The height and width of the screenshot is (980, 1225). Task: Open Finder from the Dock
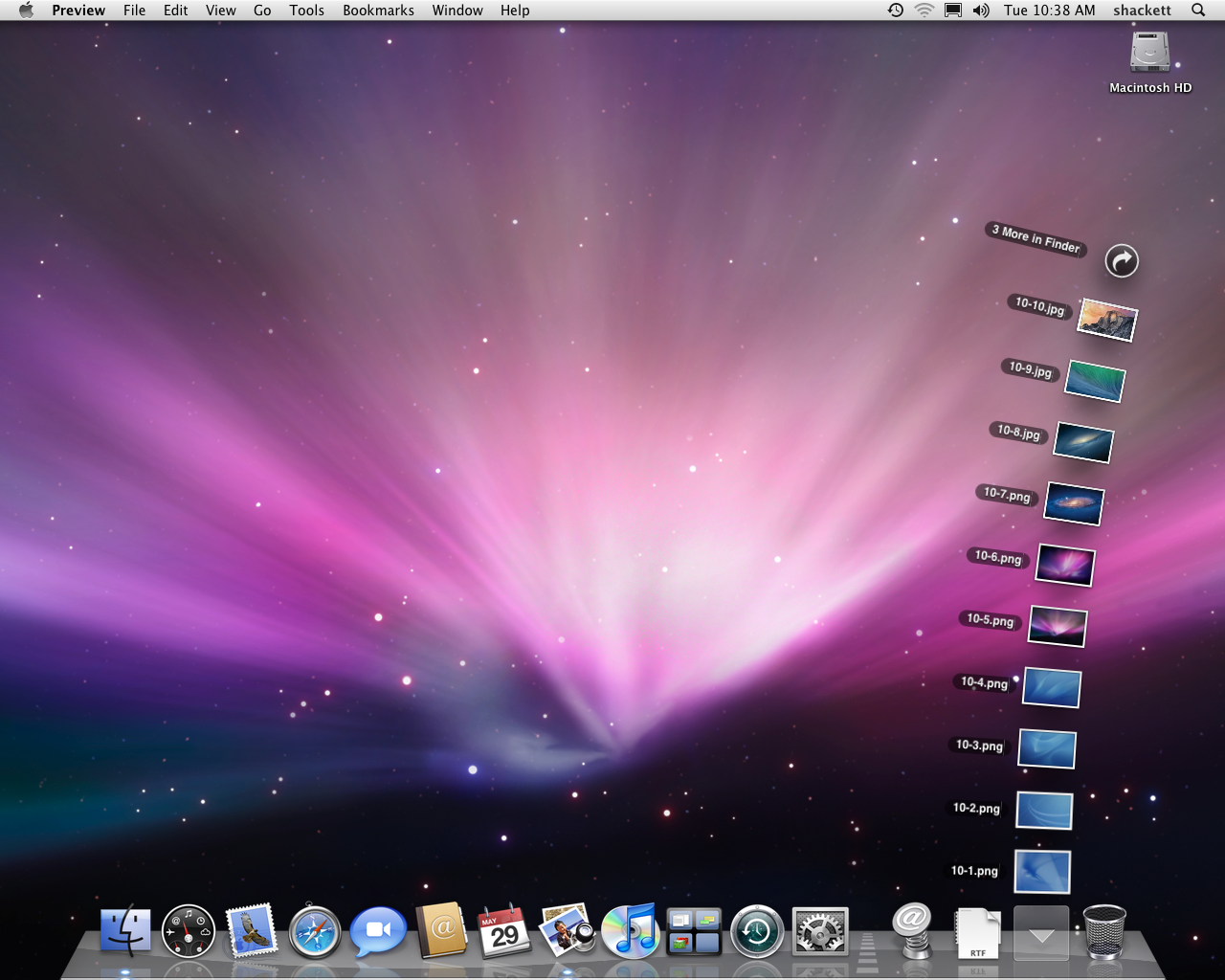(x=125, y=931)
